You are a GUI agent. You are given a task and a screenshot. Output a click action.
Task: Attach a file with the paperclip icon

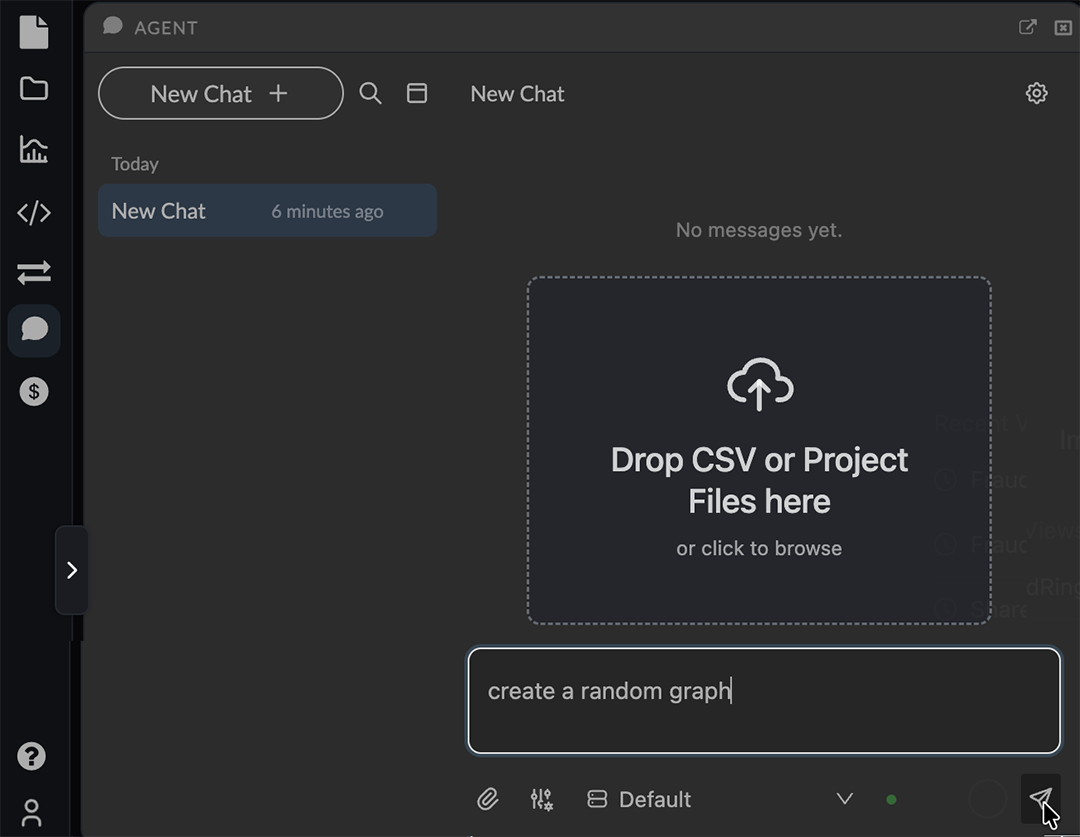(x=488, y=799)
